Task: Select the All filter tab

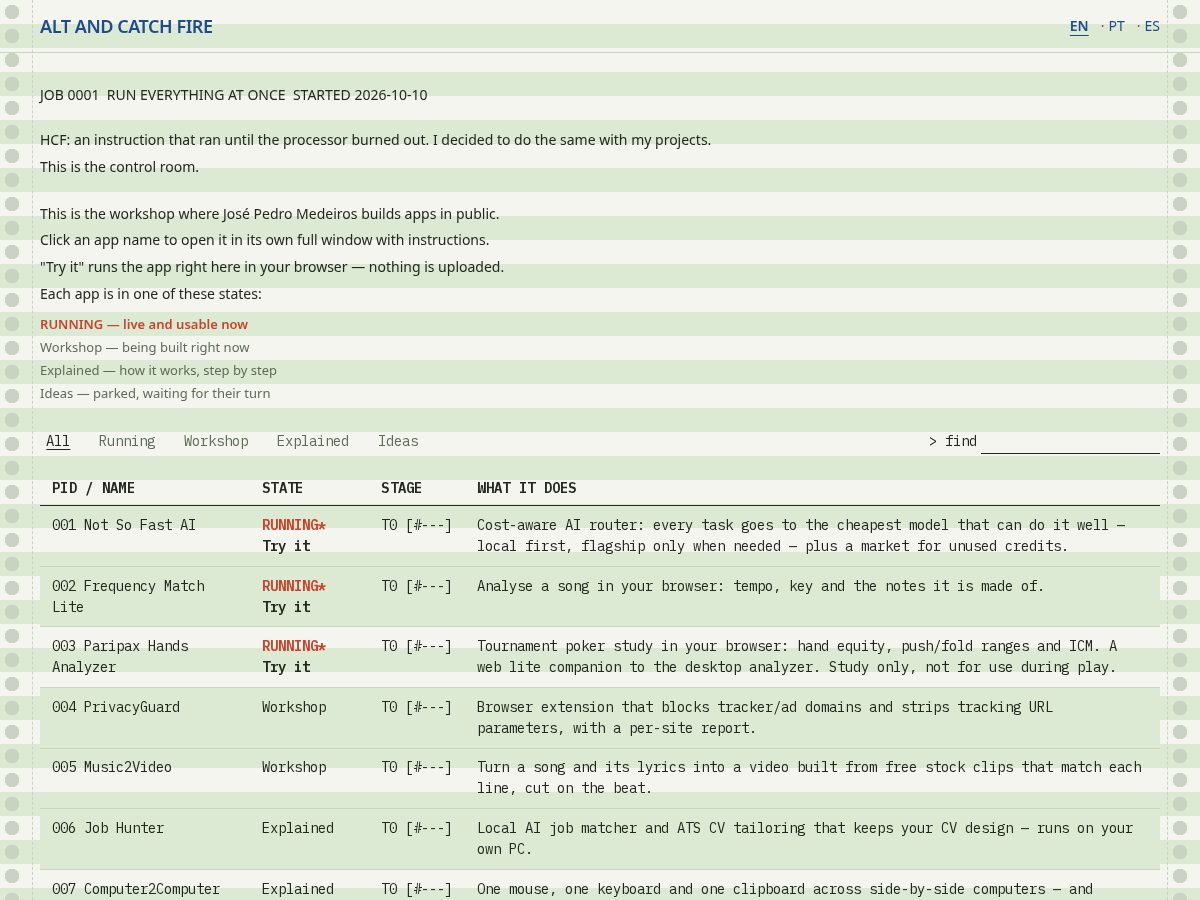Action: pos(58,441)
